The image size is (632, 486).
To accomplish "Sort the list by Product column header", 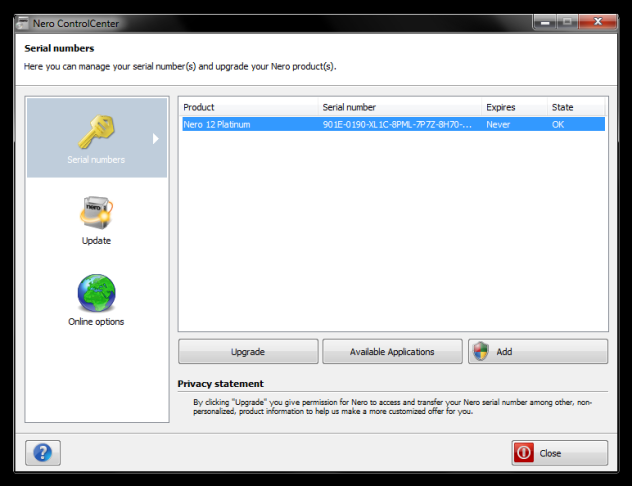I will tap(249, 107).
